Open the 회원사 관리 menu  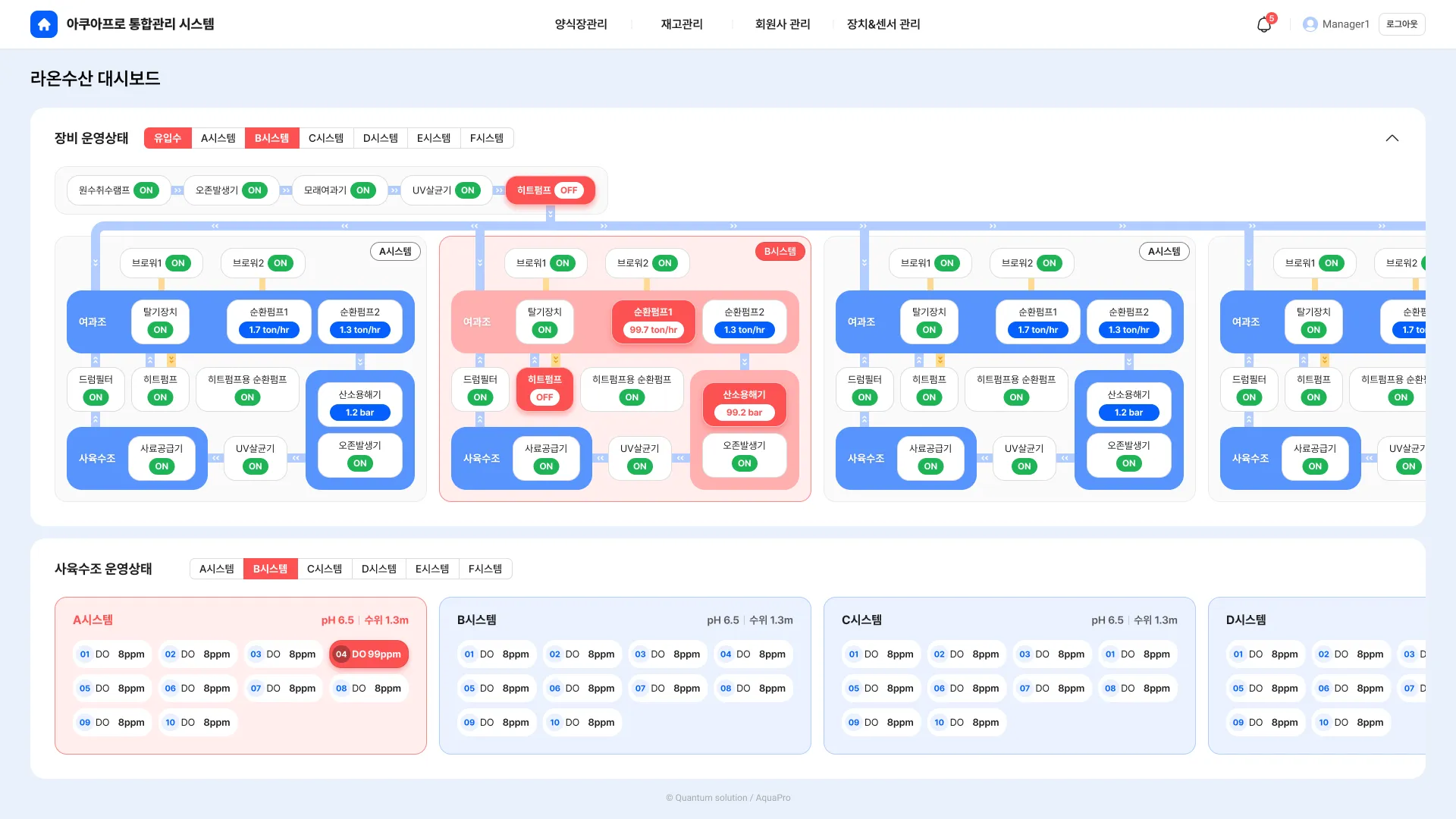[783, 24]
